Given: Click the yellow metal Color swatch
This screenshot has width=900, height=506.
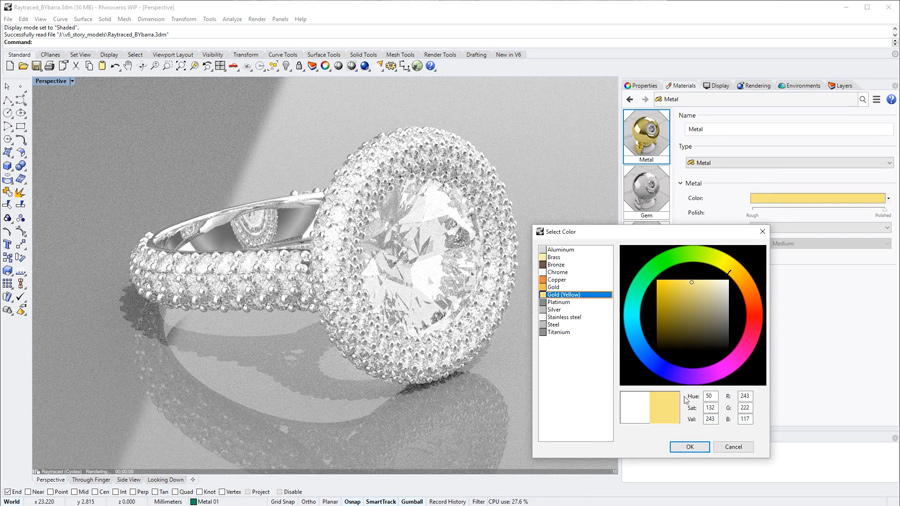Looking at the screenshot, I should click(x=817, y=198).
